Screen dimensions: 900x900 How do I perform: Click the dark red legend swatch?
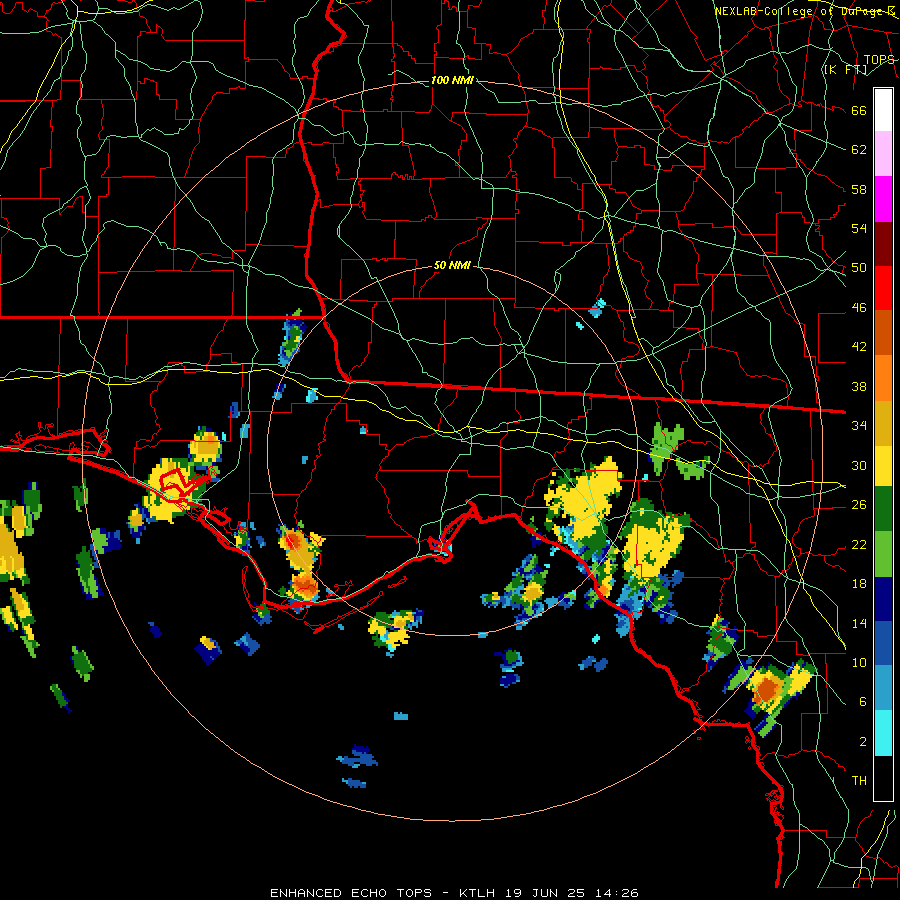point(883,244)
